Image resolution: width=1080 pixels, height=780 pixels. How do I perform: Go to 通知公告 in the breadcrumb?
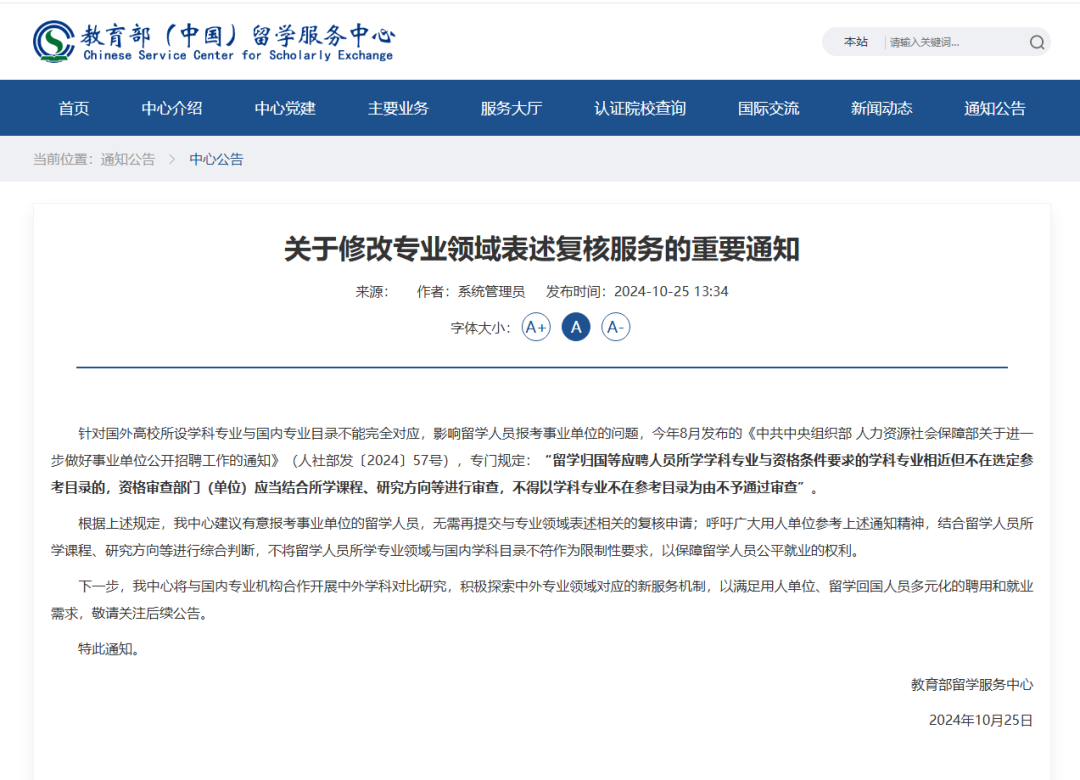tap(128, 159)
